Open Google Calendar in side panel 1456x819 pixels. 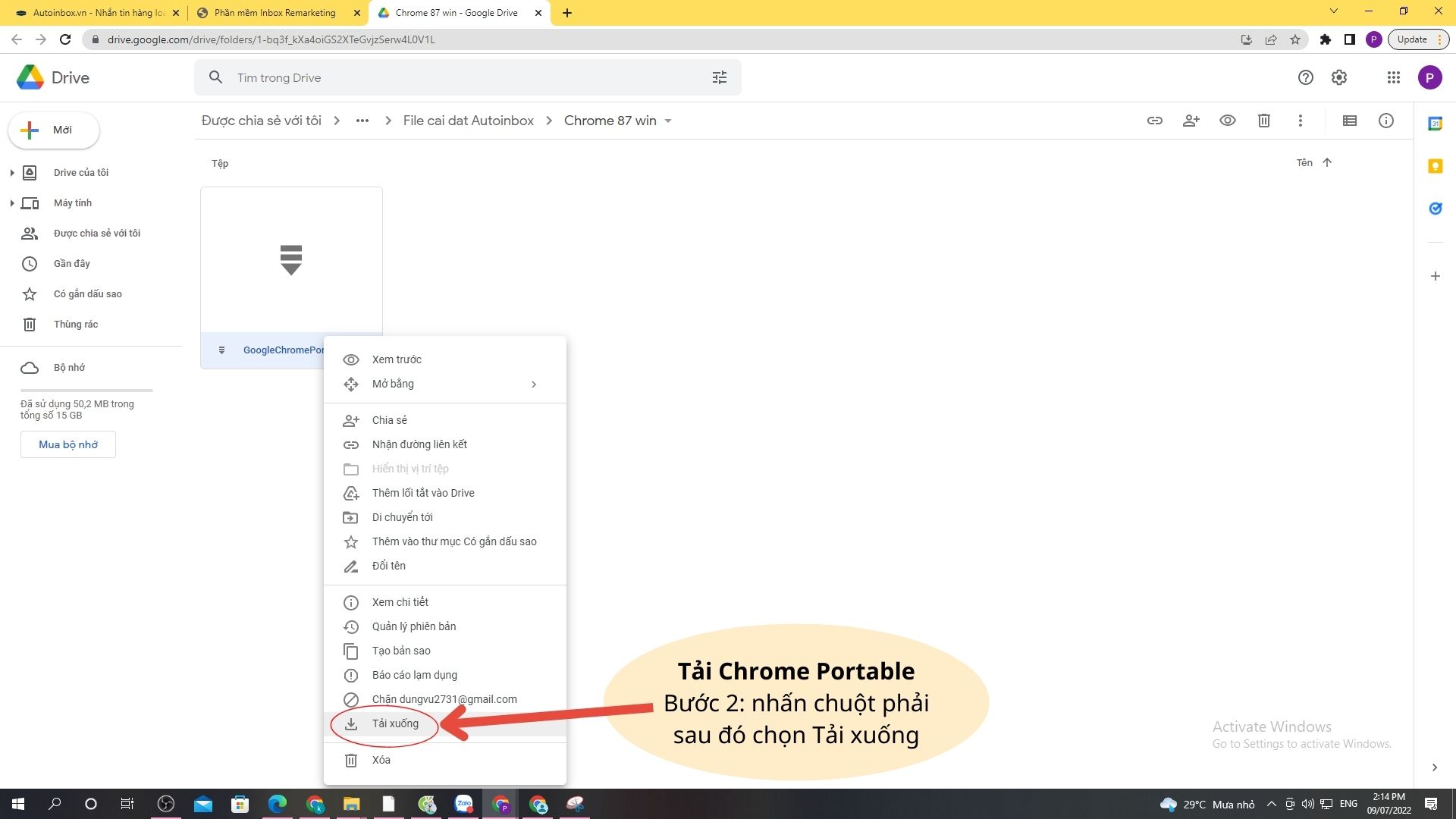(1435, 124)
